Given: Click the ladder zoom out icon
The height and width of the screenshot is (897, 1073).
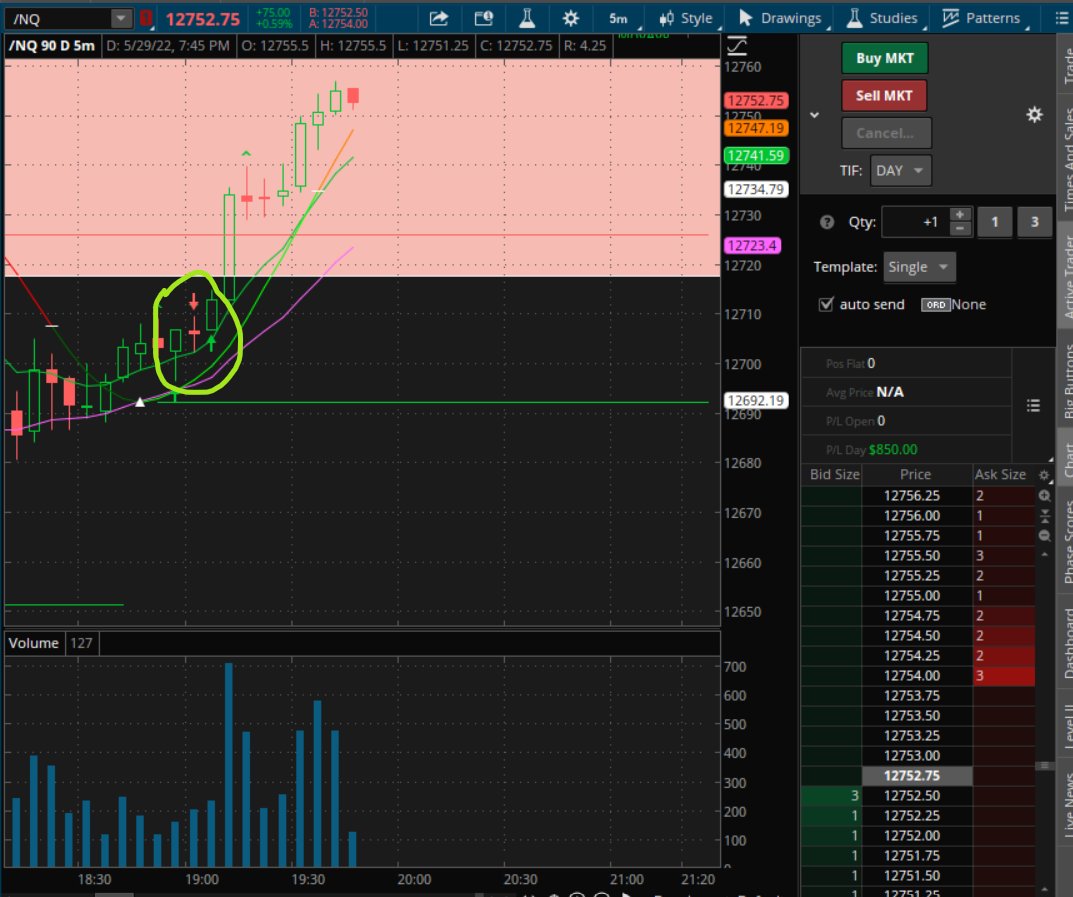Looking at the screenshot, I should pos(1044,535).
